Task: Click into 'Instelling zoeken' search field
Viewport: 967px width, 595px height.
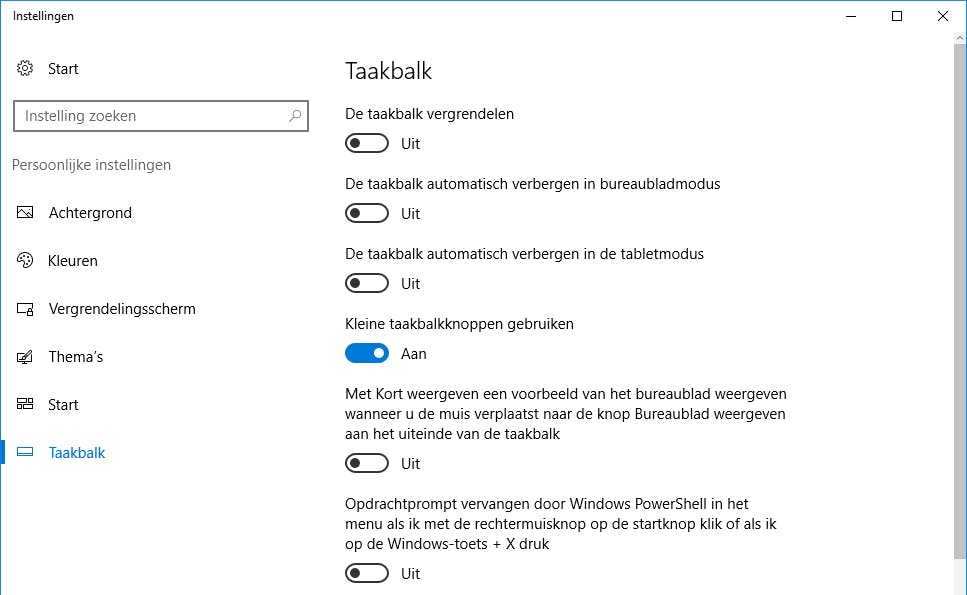Action: [150, 116]
